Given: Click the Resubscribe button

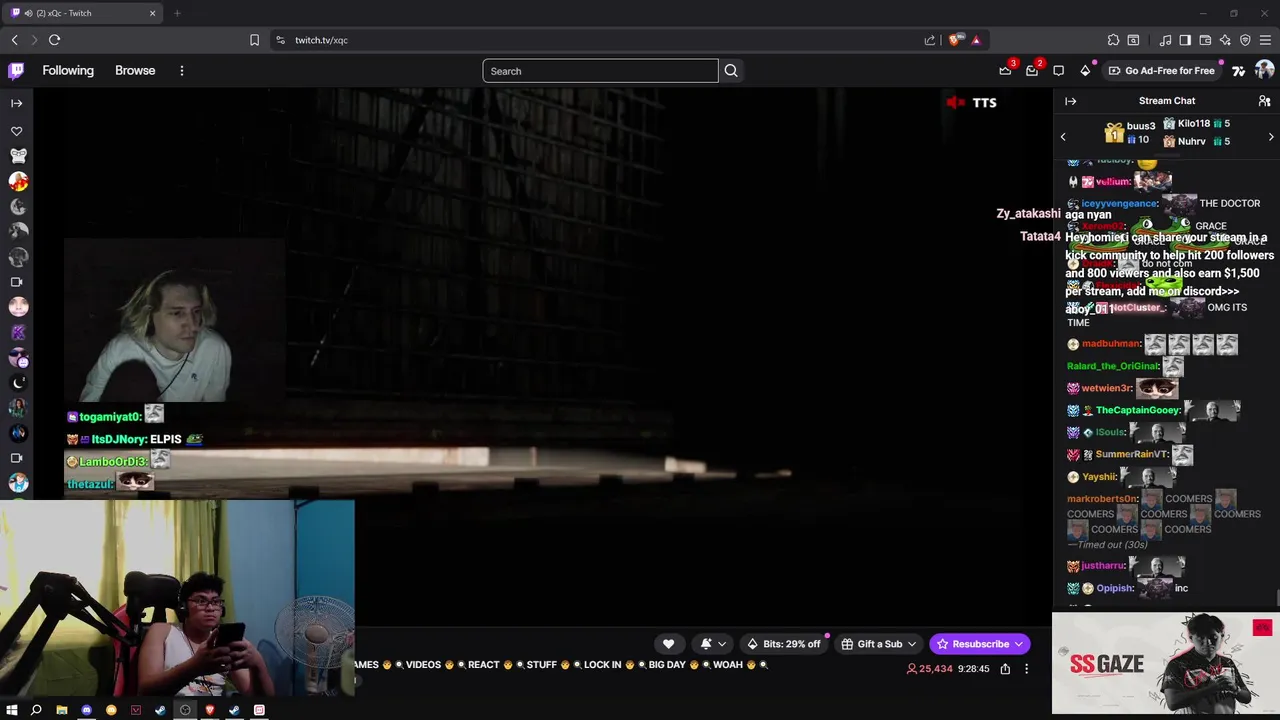Looking at the screenshot, I should [x=979, y=644].
